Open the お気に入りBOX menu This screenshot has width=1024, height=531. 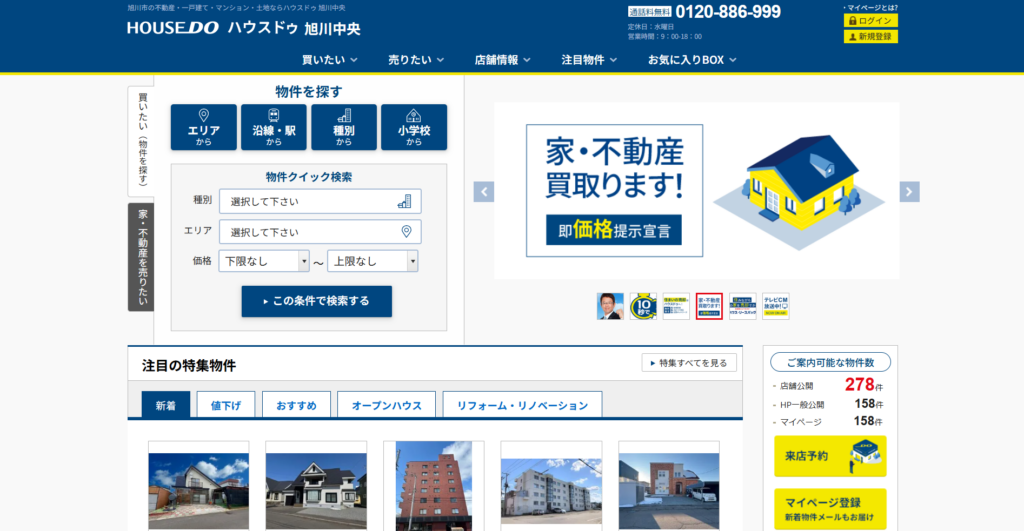click(x=692, y=60)
